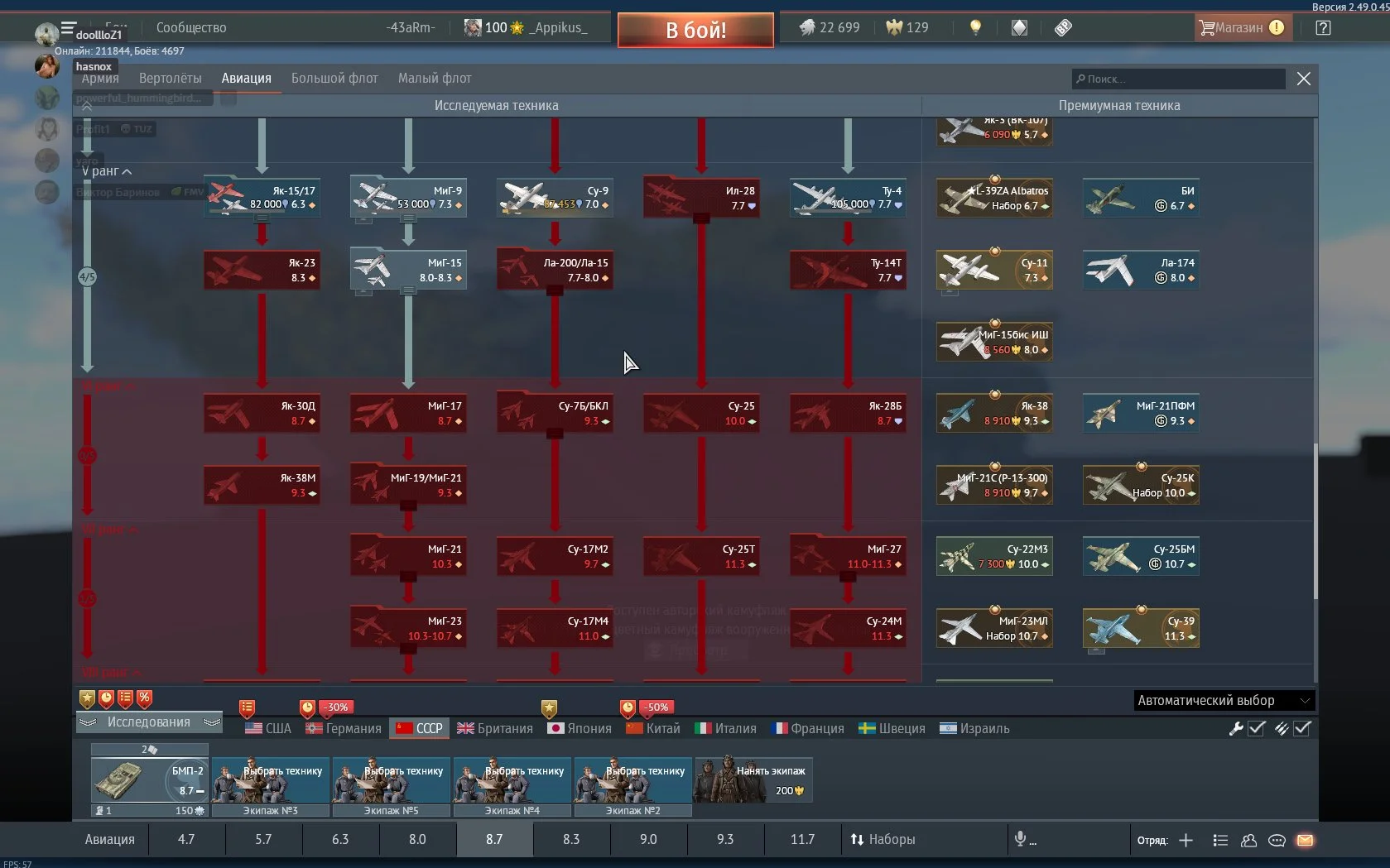Click the help question mark icon
Viewport: 1390px width, 868px height.
point(1323,27)
